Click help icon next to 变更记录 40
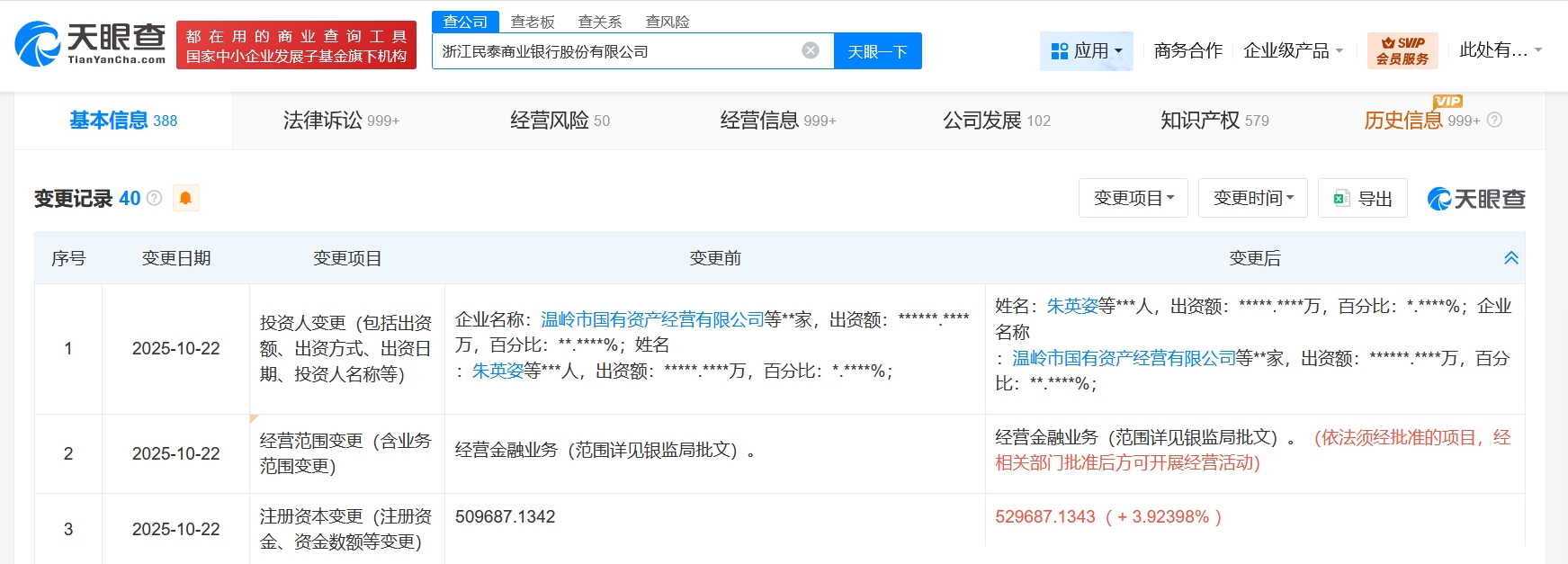Screen dimensions: 1568x564 [155, 198]
